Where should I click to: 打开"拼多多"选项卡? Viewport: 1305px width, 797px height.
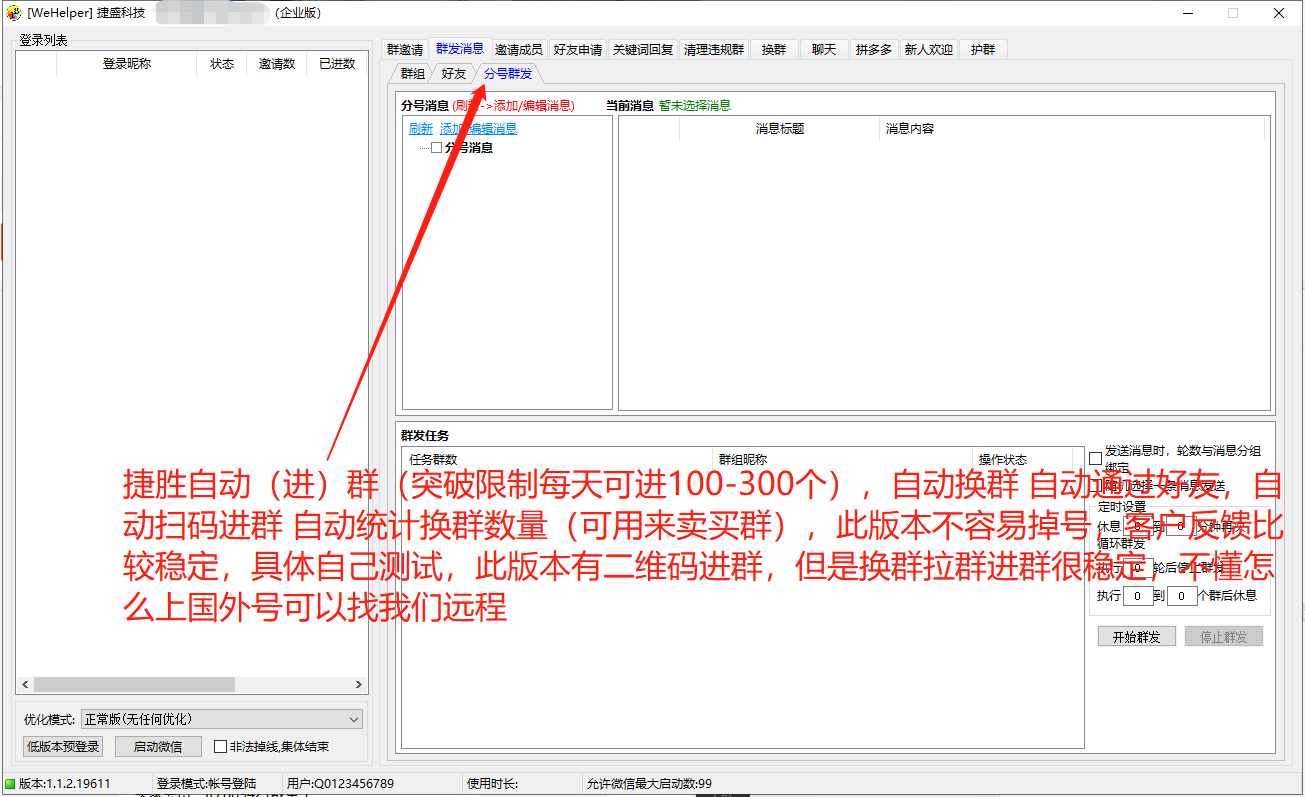point(873,48)
